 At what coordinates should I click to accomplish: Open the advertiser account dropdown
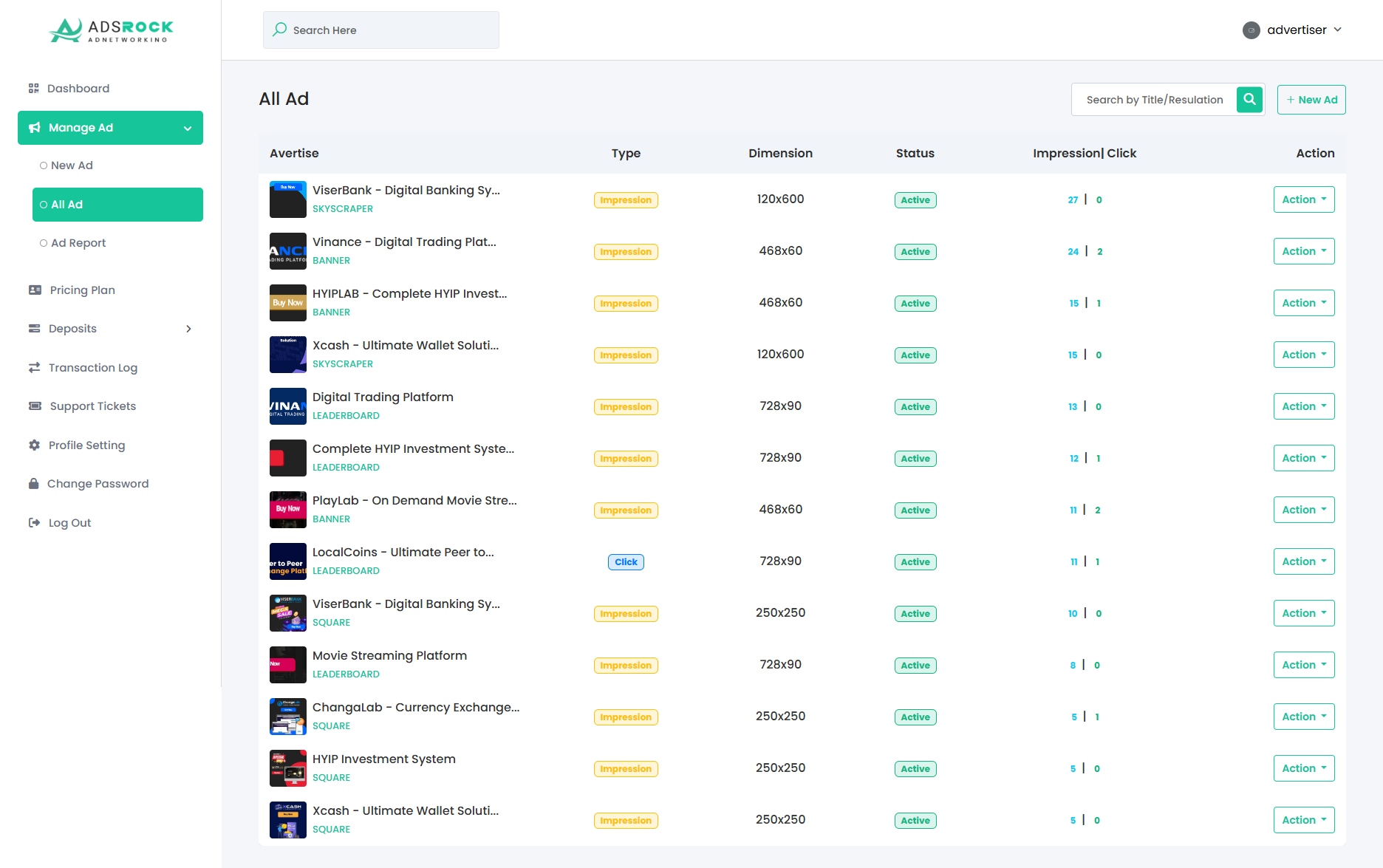point(1292,30)
